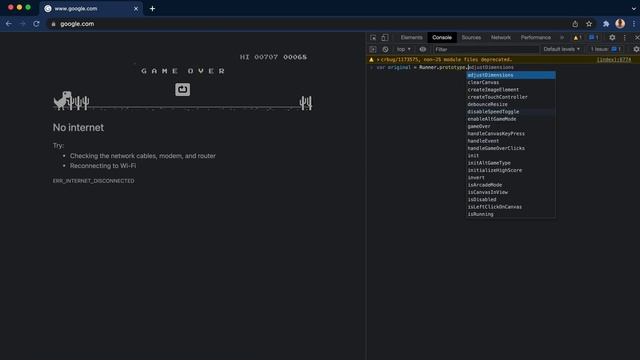
Task: Activate the DevTools inspect element picker
Action: [x=373, y=38]
